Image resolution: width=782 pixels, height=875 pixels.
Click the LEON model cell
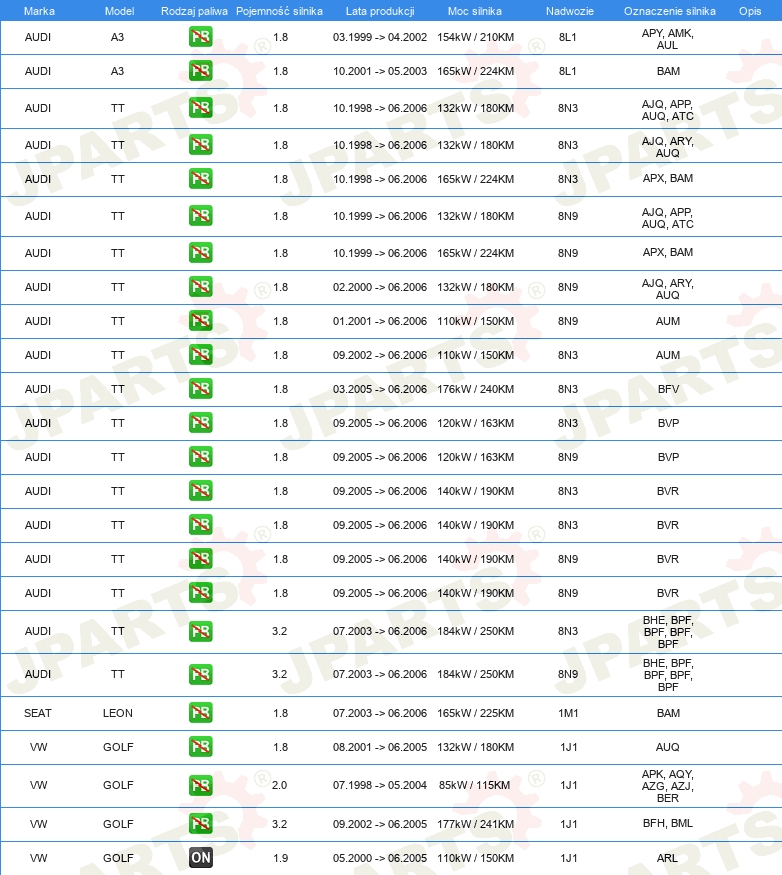(x=118, y=713)
